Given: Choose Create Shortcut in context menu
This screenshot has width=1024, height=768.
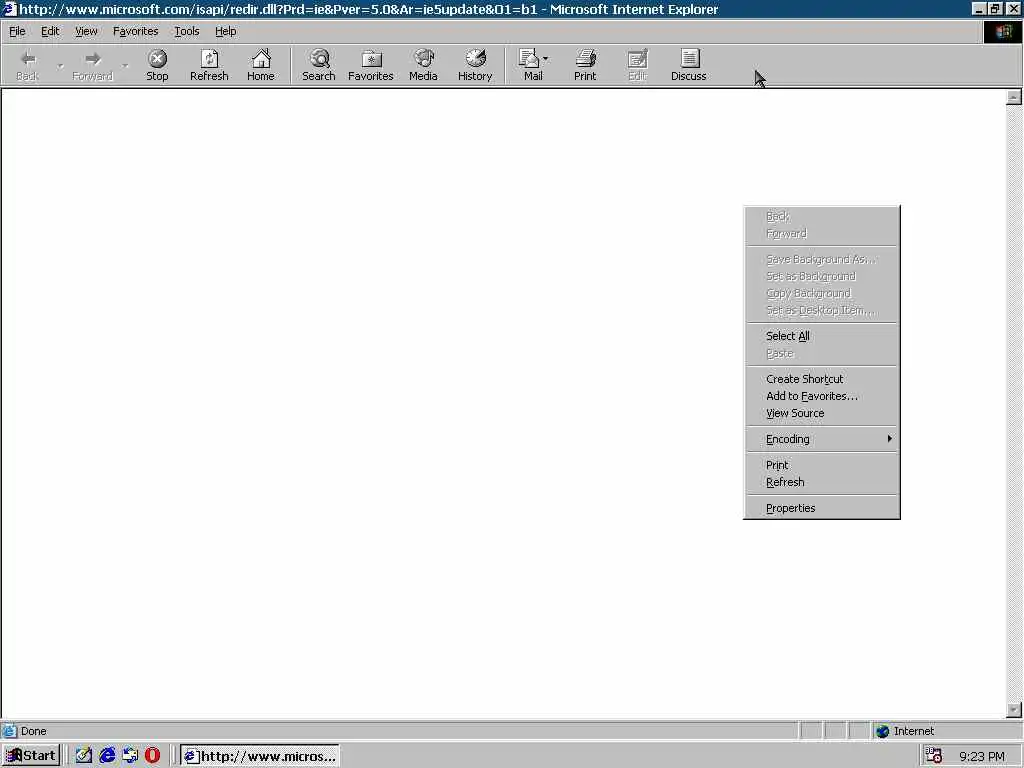Looking at the screenshot, I should 822,379.
